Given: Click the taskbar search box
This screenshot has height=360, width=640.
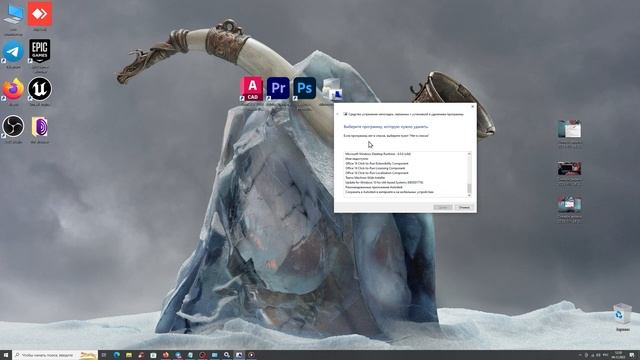Looking at the screenshot, I should pos(55,355).
